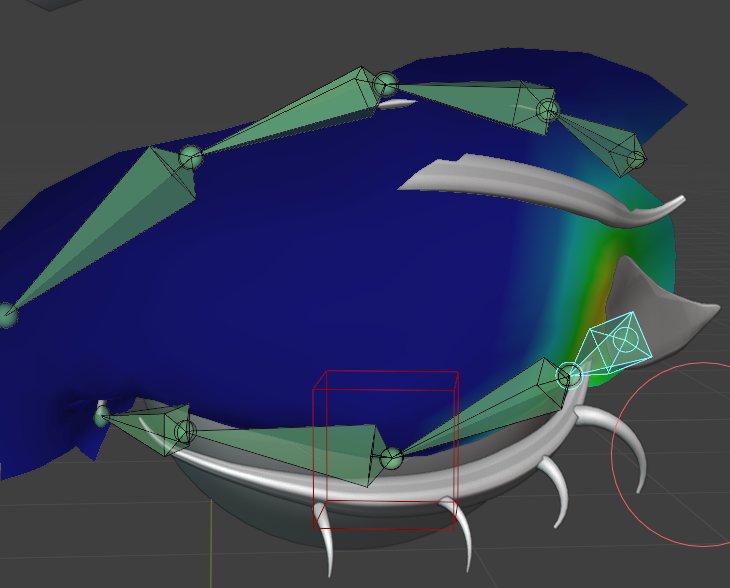Click the small upper-right bone tip joint
Viewport: 730px width, 588px height.
[634, 156]
